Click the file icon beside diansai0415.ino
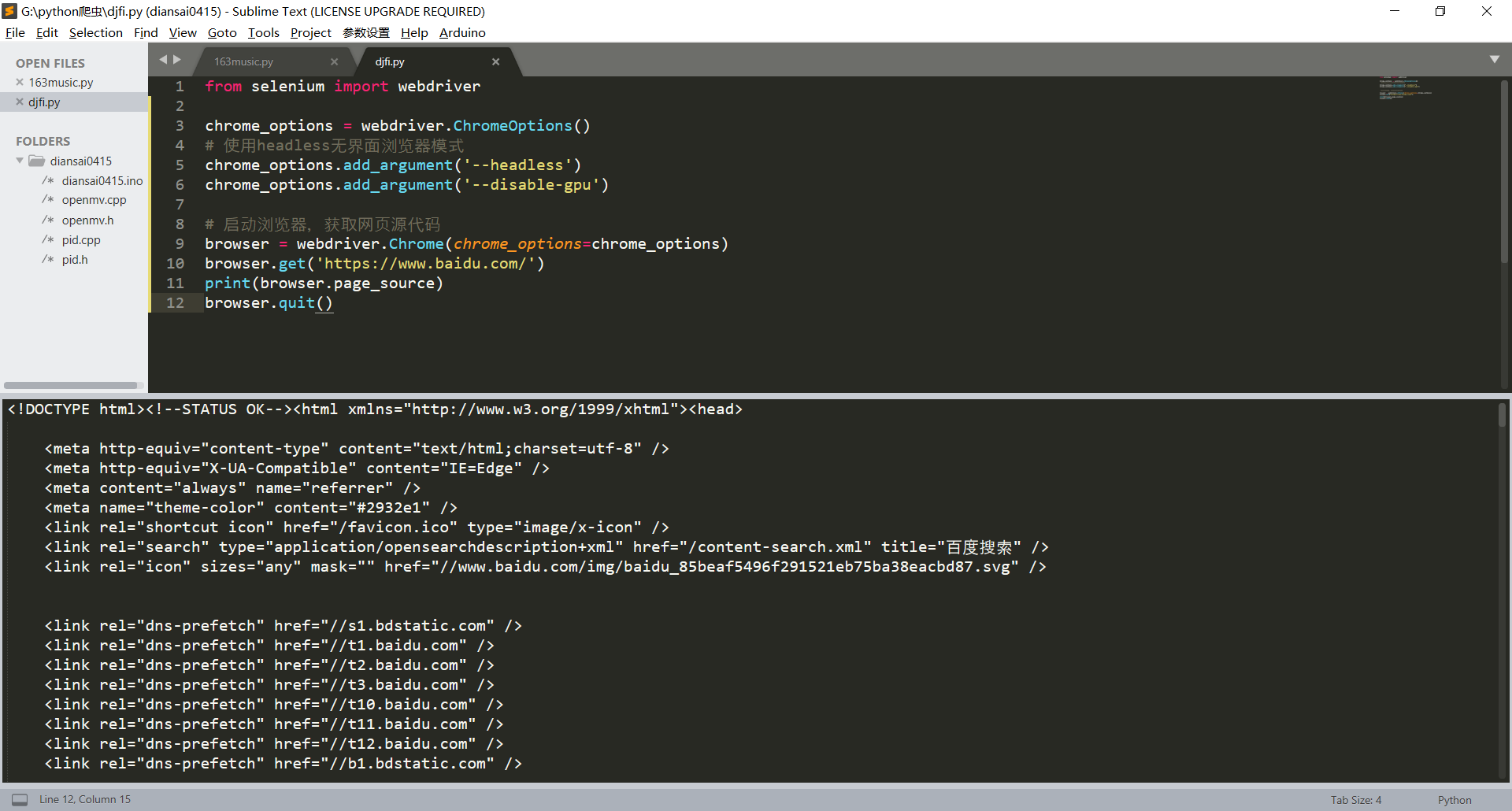Image resolution: width=1512 pixels, height=811 pixels. point(48,180)
